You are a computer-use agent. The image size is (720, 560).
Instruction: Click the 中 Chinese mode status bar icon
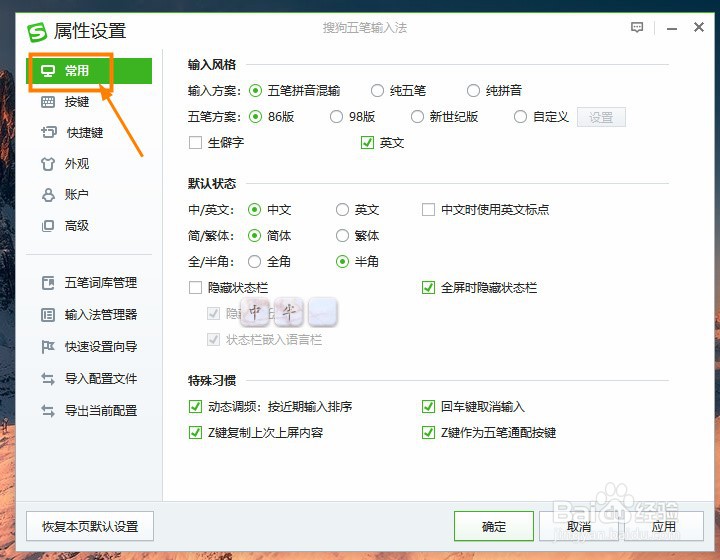click(x=255, y=312)
